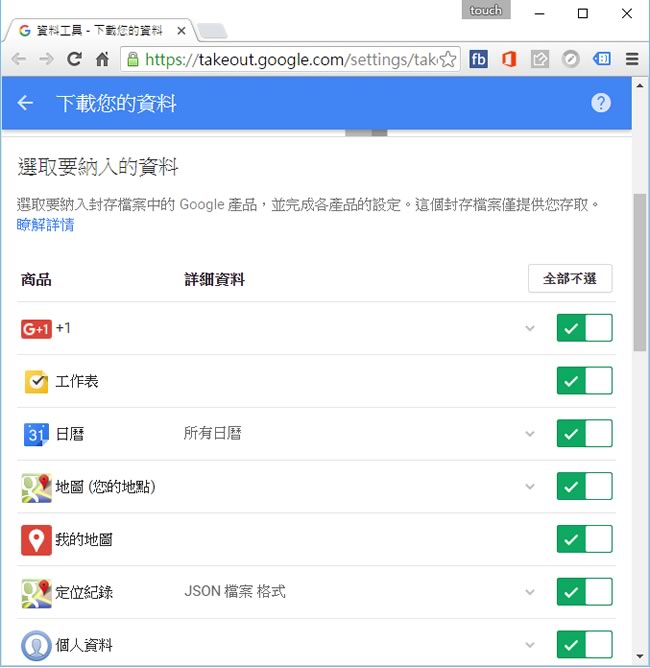Open the browser home page icon
Viewport: 650px width, 668px height.
(x=102, y=59)
